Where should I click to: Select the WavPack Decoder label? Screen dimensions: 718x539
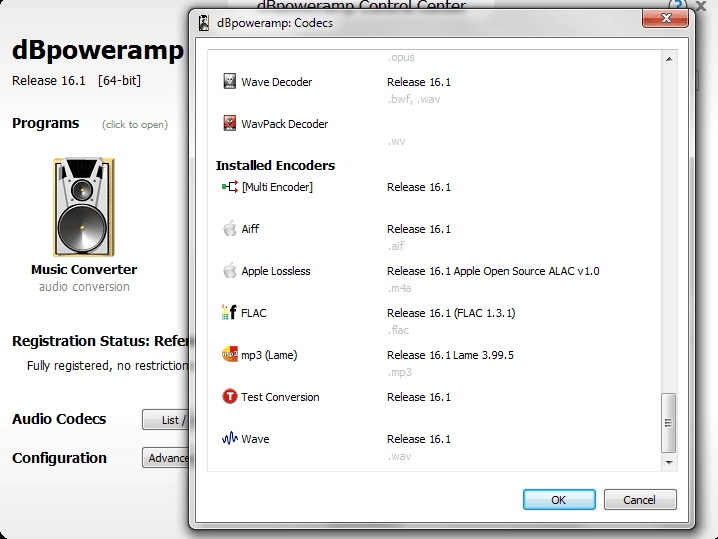(284, 124)
